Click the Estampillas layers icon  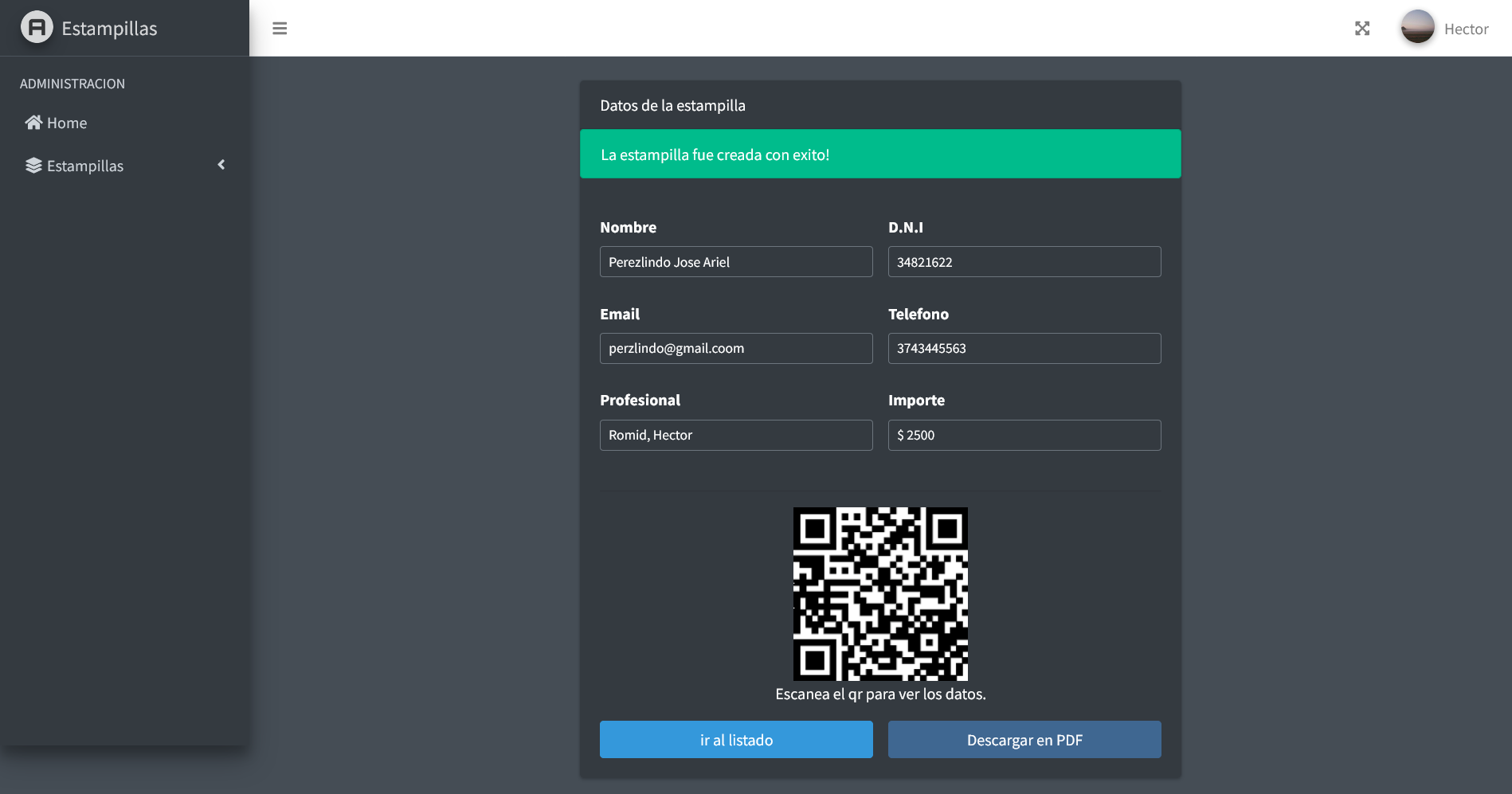[x=33, y=166]
